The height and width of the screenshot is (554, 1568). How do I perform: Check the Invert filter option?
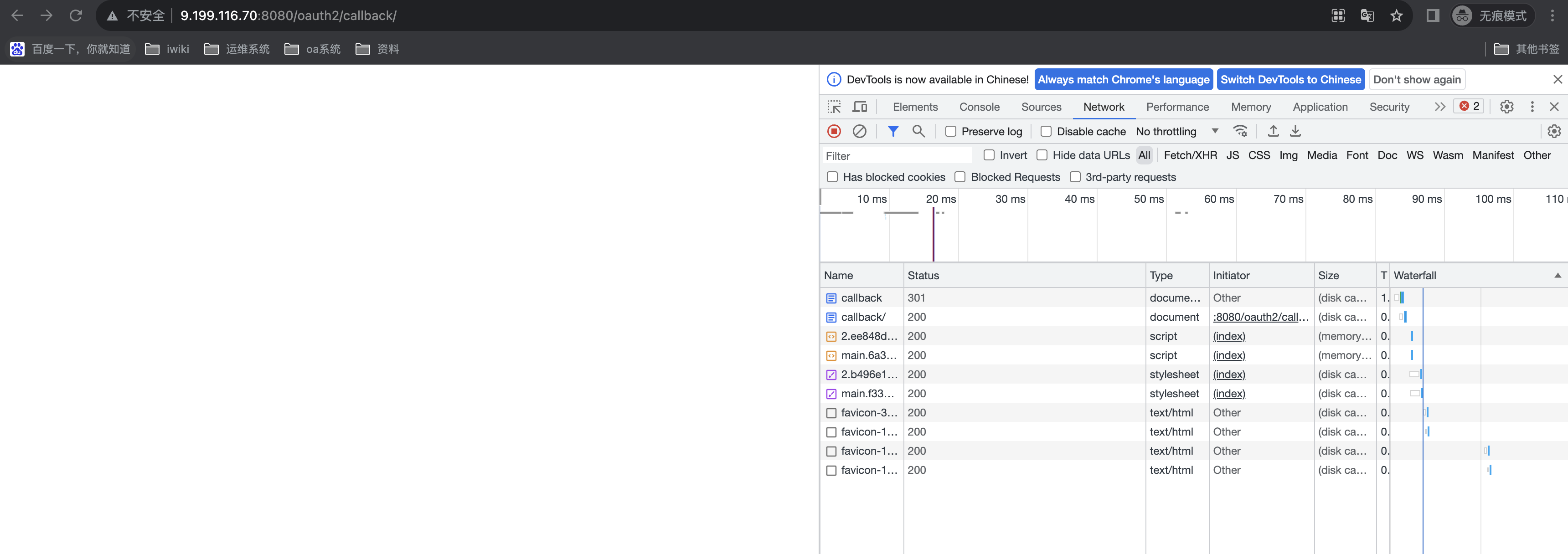click(989, 155)
